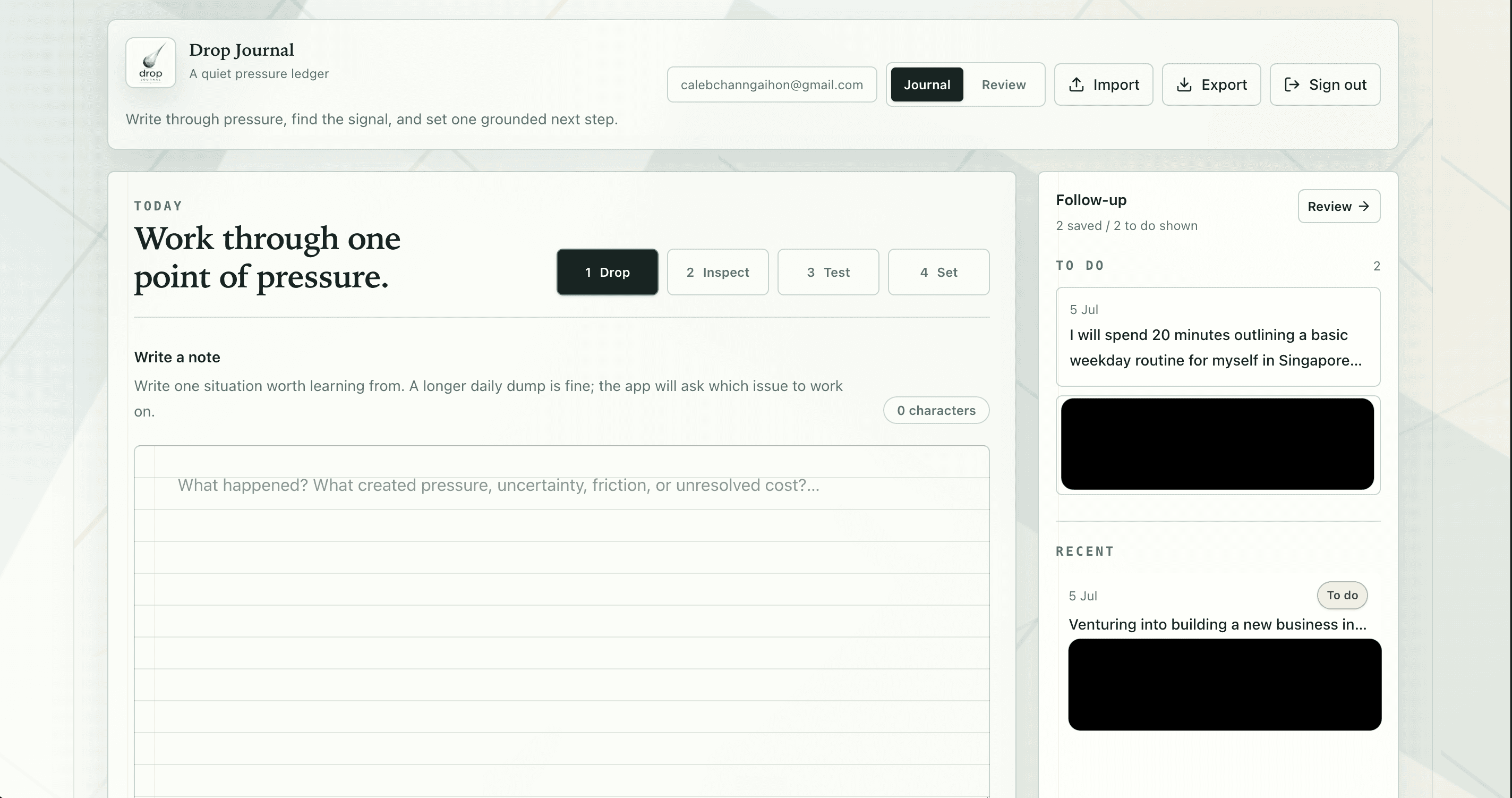1512x798 pixels.
Task: Open the to-do card about weekday routine
Action: pos(1218,336)
